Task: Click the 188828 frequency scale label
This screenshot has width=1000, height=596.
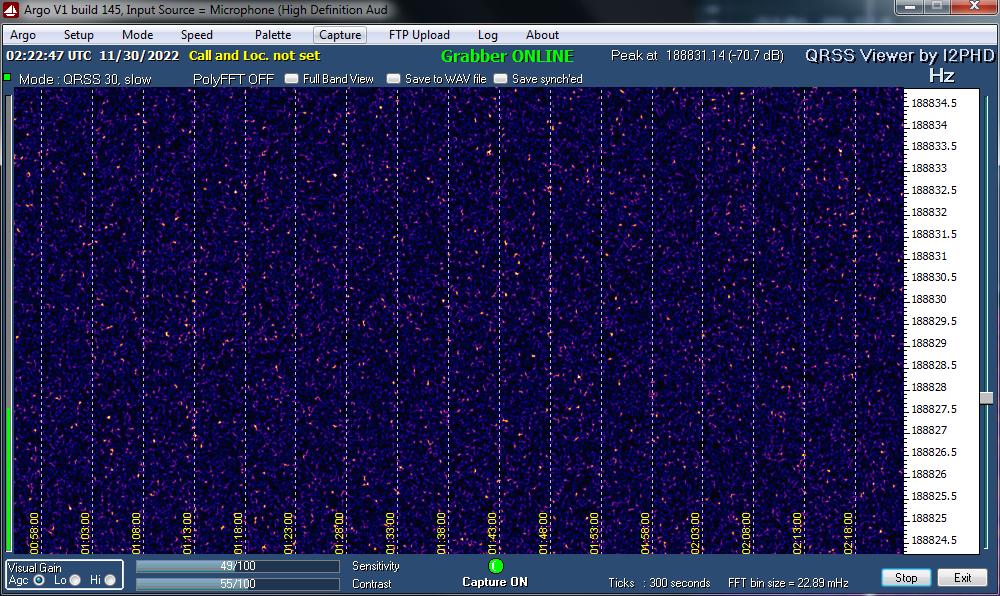Action: (929, 387)
